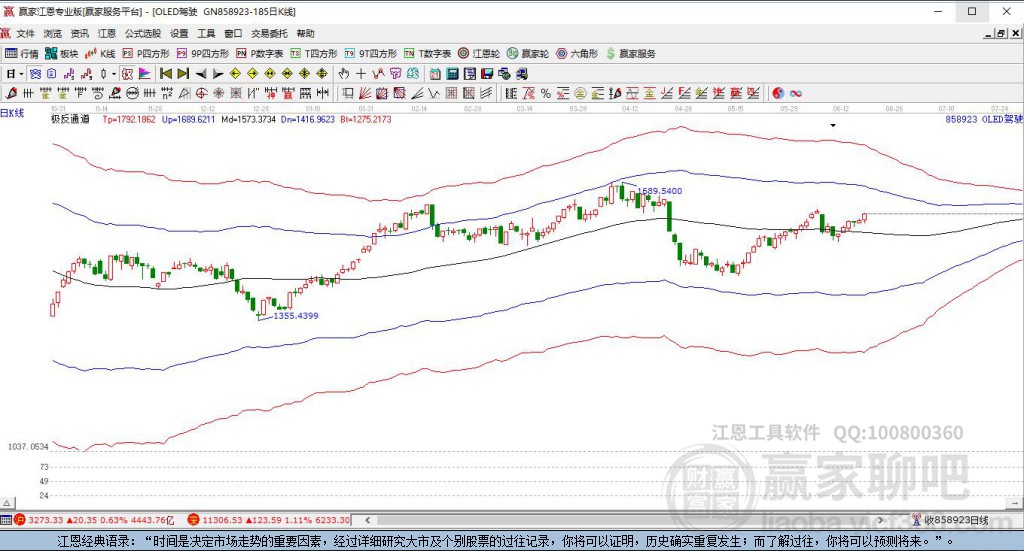Open the 公式选股 menu

click(x=143, y=33)
